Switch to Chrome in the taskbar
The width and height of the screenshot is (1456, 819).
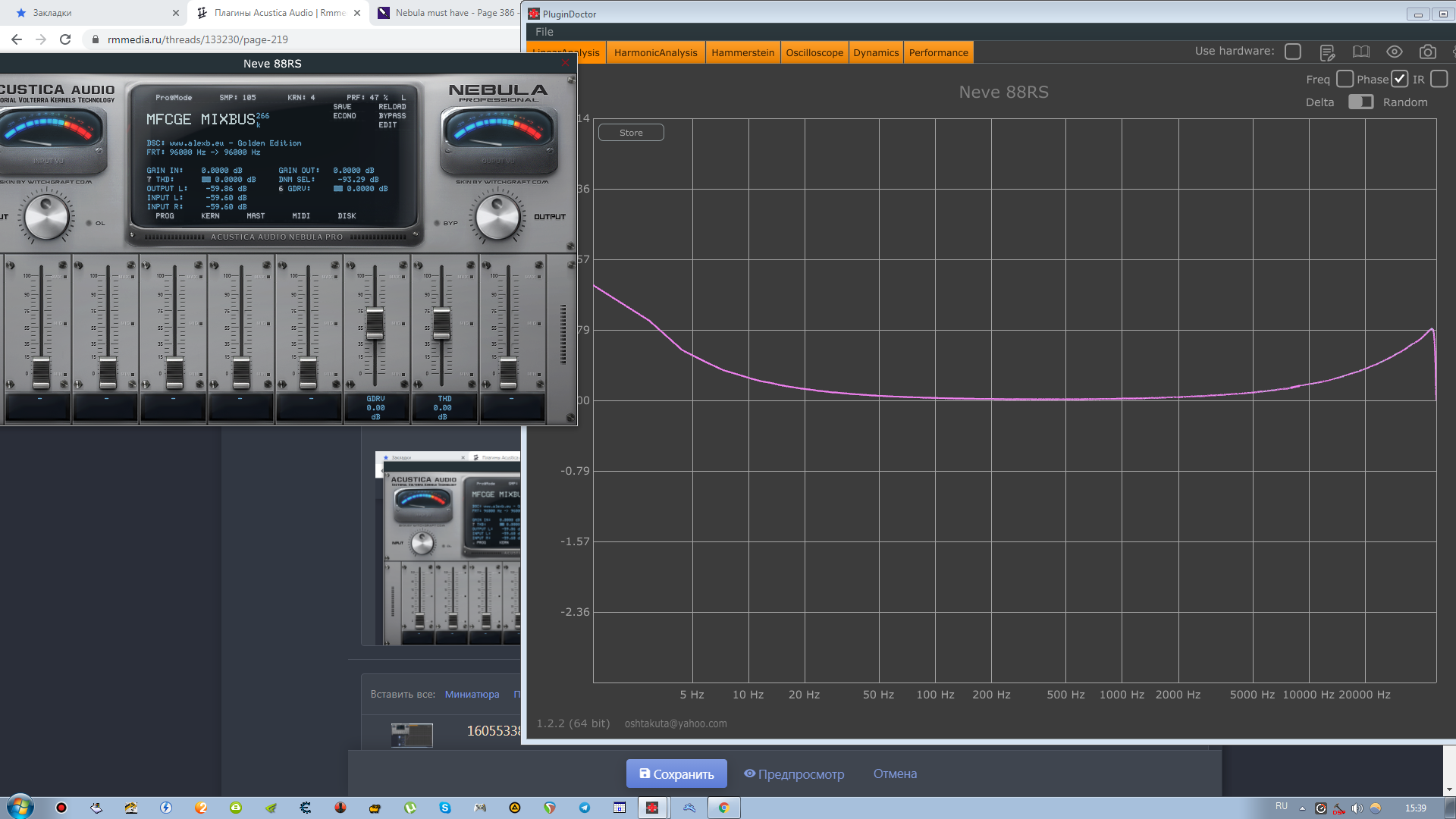point(724,808)
